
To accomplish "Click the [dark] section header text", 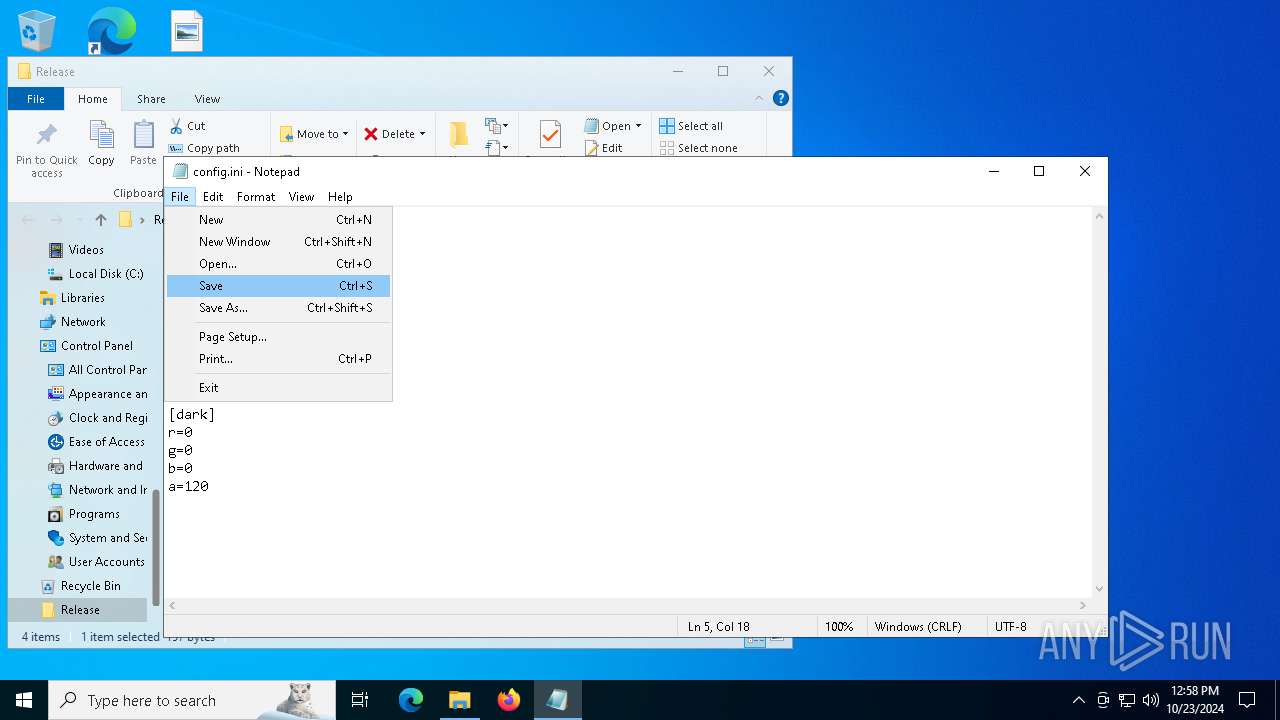I will tap(192, 415).
